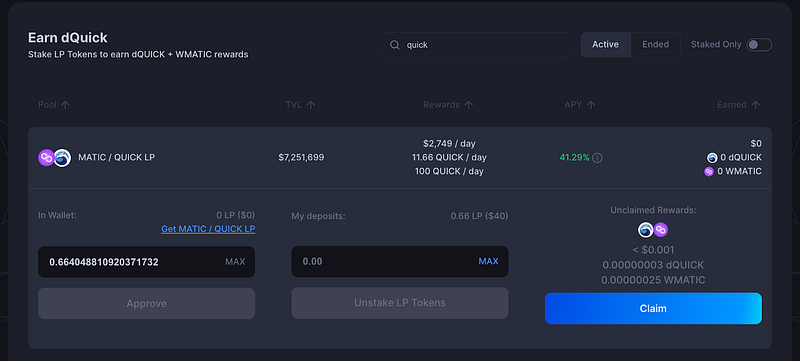Claim the unclaimed rewards
The height and width of the screenshot is (361, 800).
(x=653, y=308)
